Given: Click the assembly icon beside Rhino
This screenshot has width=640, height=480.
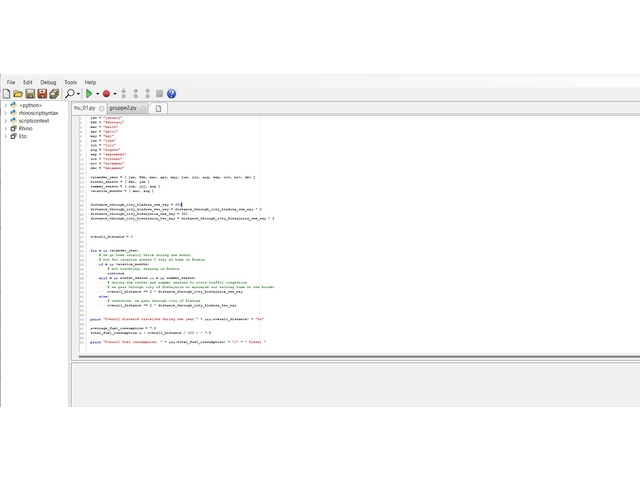Looking at the screenshot, I should click(x=13, y=129).
